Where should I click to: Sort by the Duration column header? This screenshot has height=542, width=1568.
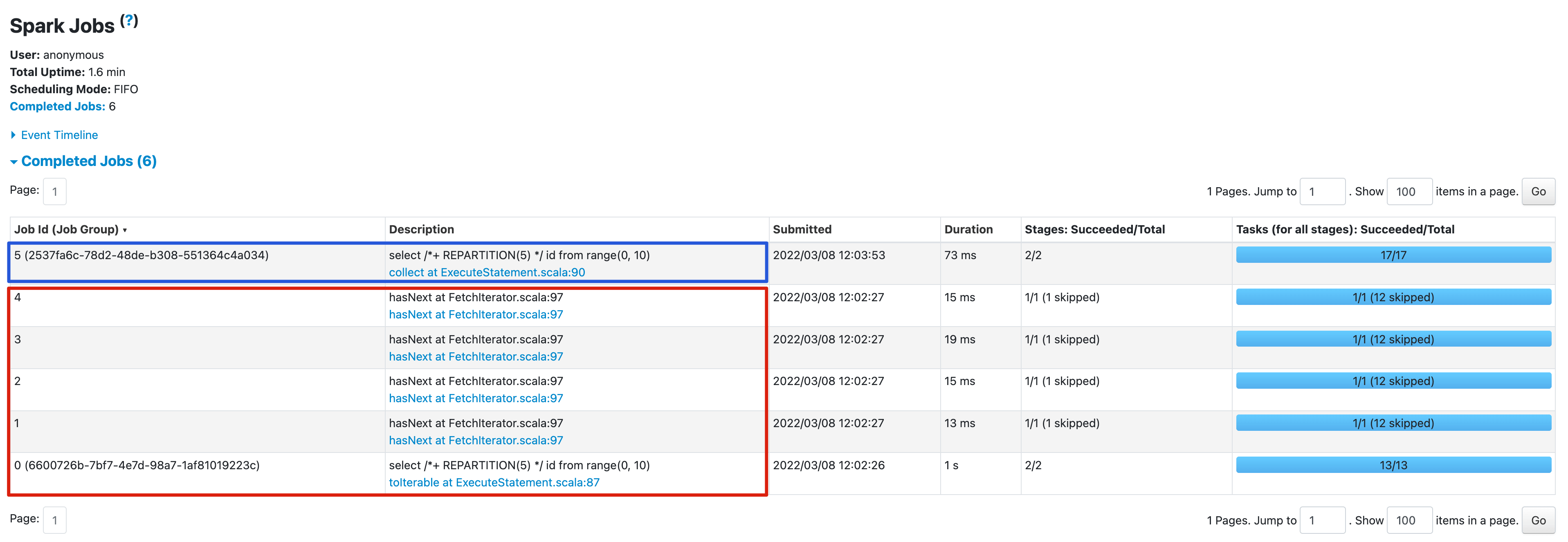[968, 229]
